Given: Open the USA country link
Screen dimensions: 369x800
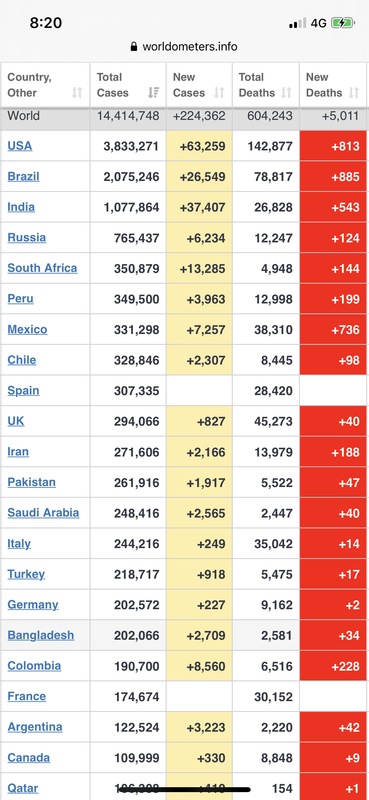Looking at the screenshot, I should pos(19,146).
